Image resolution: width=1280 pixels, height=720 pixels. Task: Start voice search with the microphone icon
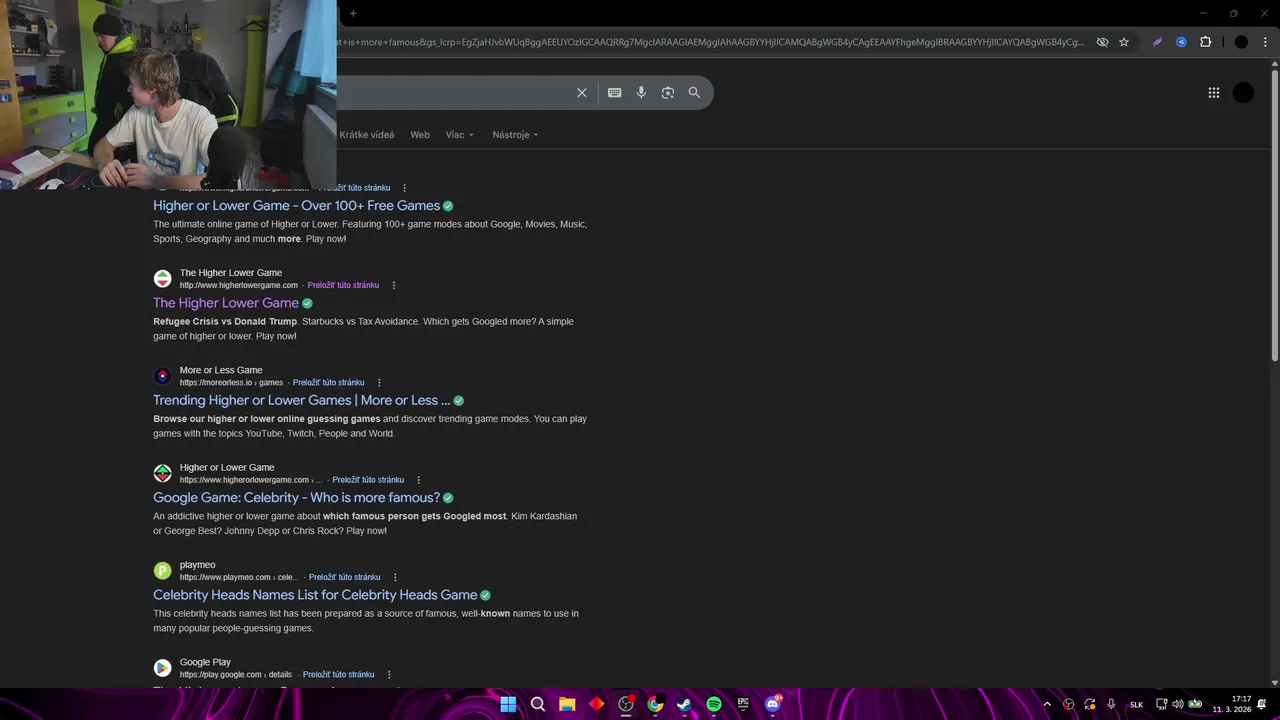pyautogui.click(x=641, y=92)
